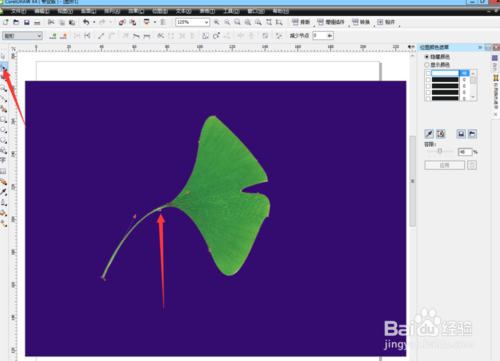Click the Edit color button in mask panel
The width and height of the screenshot is (500, 361).
tap(441, 134)
